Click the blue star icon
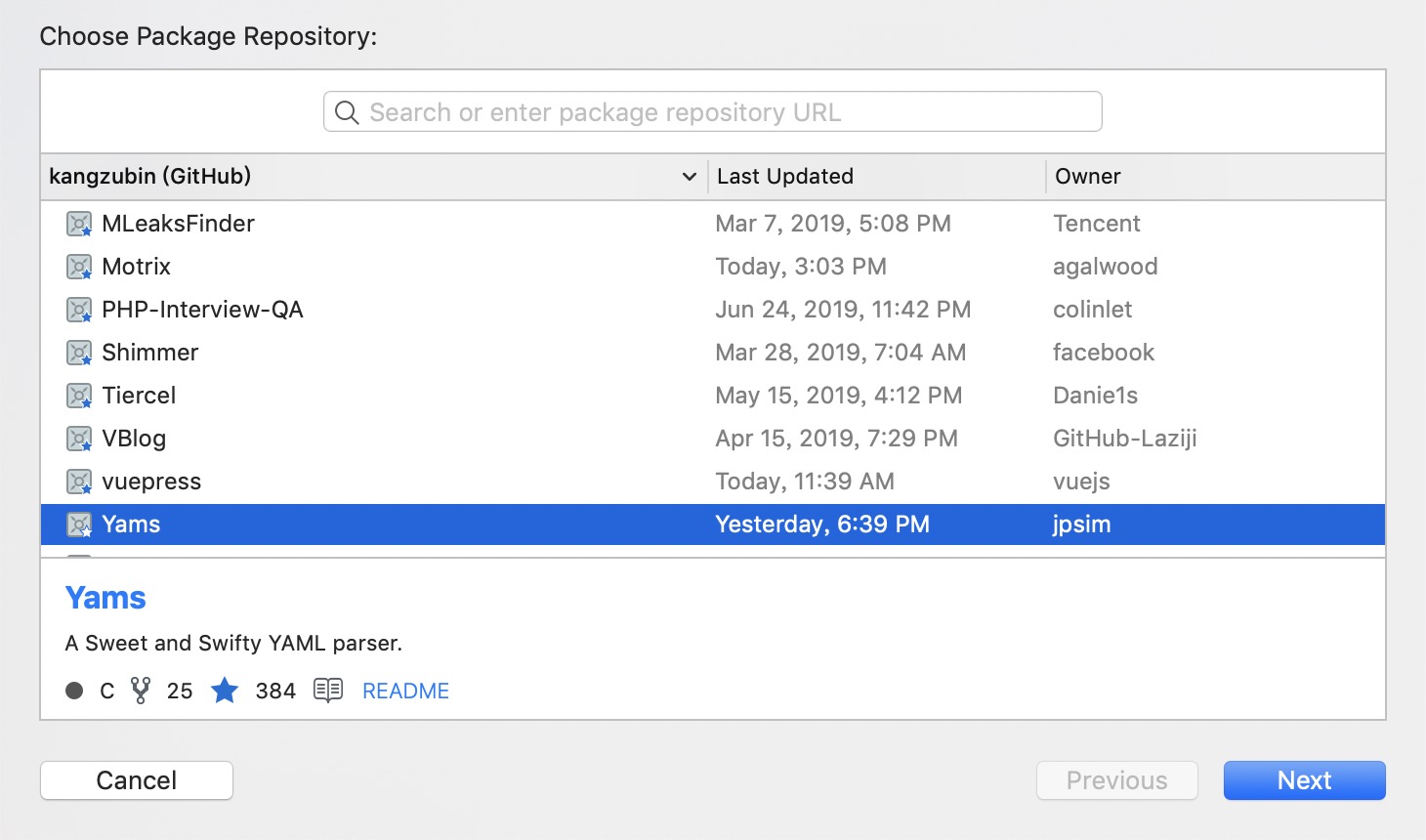The image size is (1426, 840). 225,691
